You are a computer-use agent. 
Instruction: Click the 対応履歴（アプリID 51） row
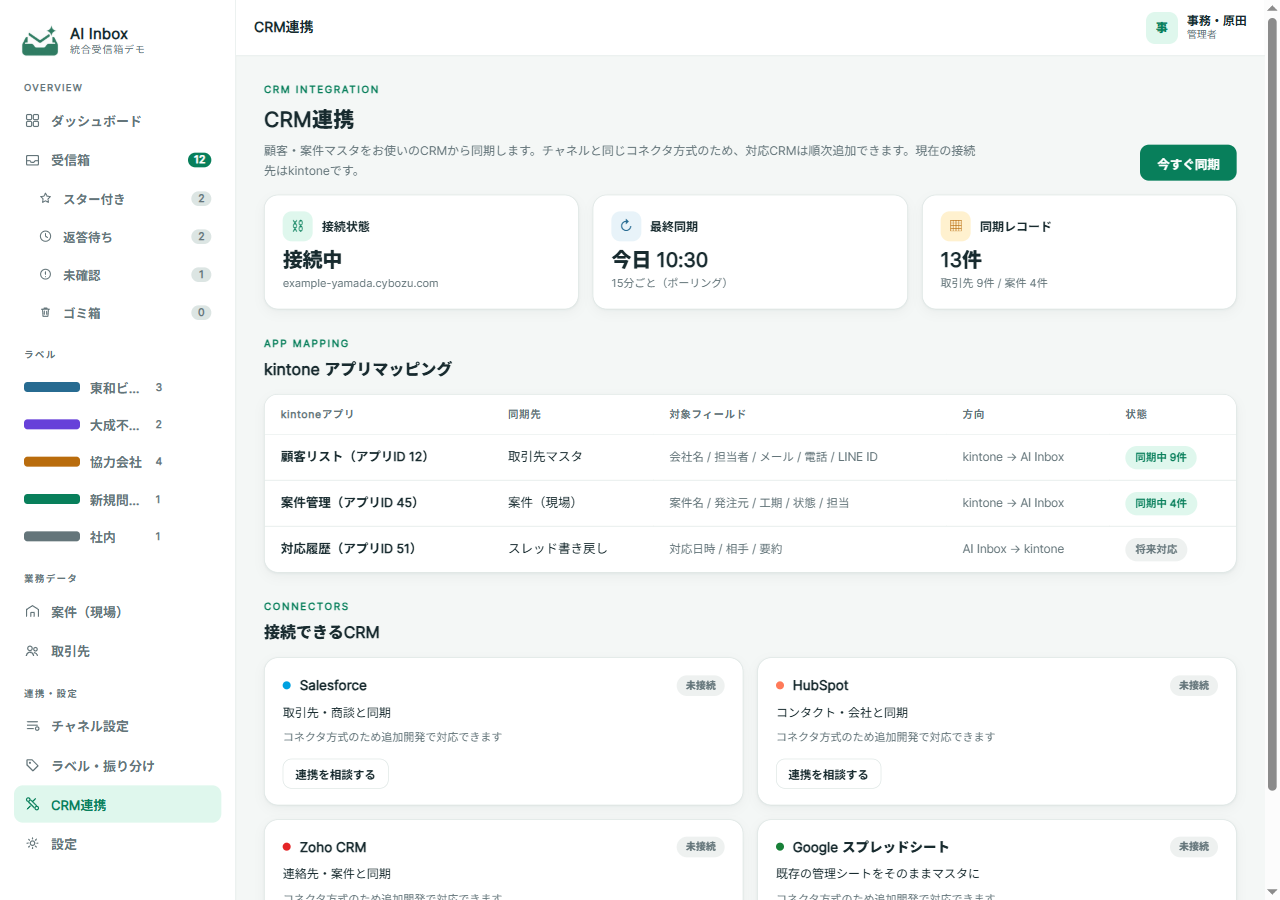(x=750, y=549)
